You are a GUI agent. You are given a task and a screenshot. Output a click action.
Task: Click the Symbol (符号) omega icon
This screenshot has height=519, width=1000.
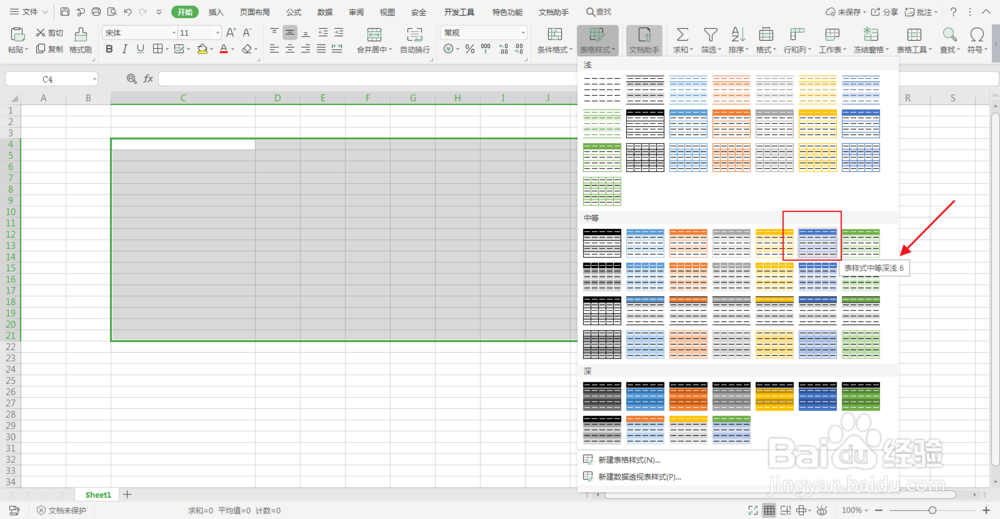(x=976, y=34)
